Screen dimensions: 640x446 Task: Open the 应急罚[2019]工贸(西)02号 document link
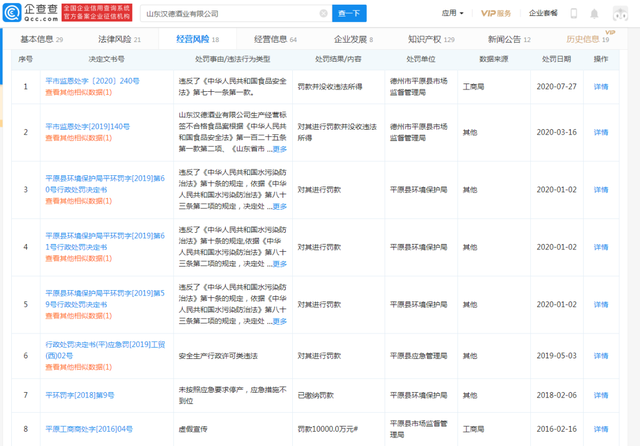(105, 350)
